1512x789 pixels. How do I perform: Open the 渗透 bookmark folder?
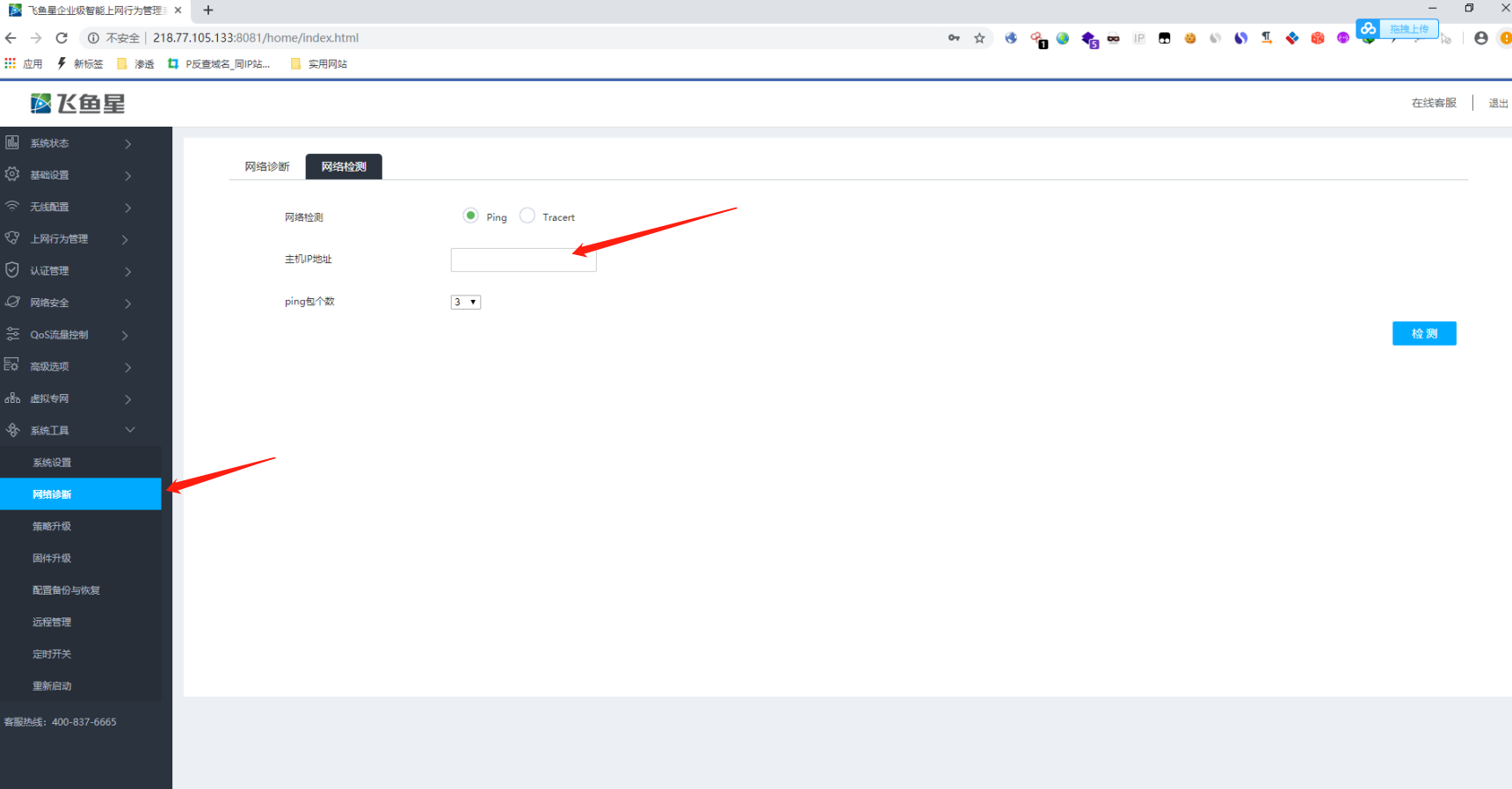(135, 63)
